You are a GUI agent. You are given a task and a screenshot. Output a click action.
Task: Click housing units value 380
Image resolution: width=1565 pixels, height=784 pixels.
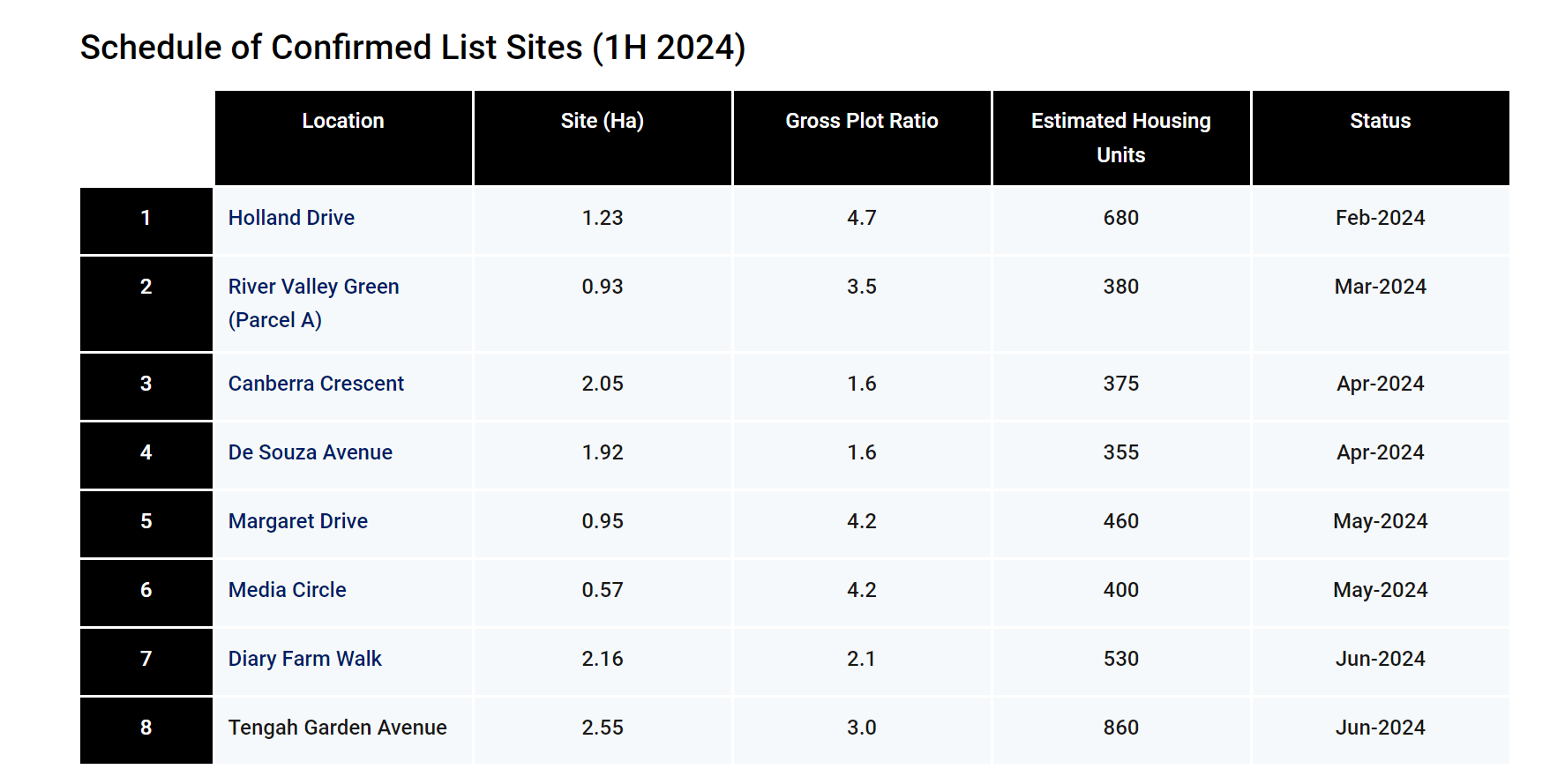pos(1121,287)
